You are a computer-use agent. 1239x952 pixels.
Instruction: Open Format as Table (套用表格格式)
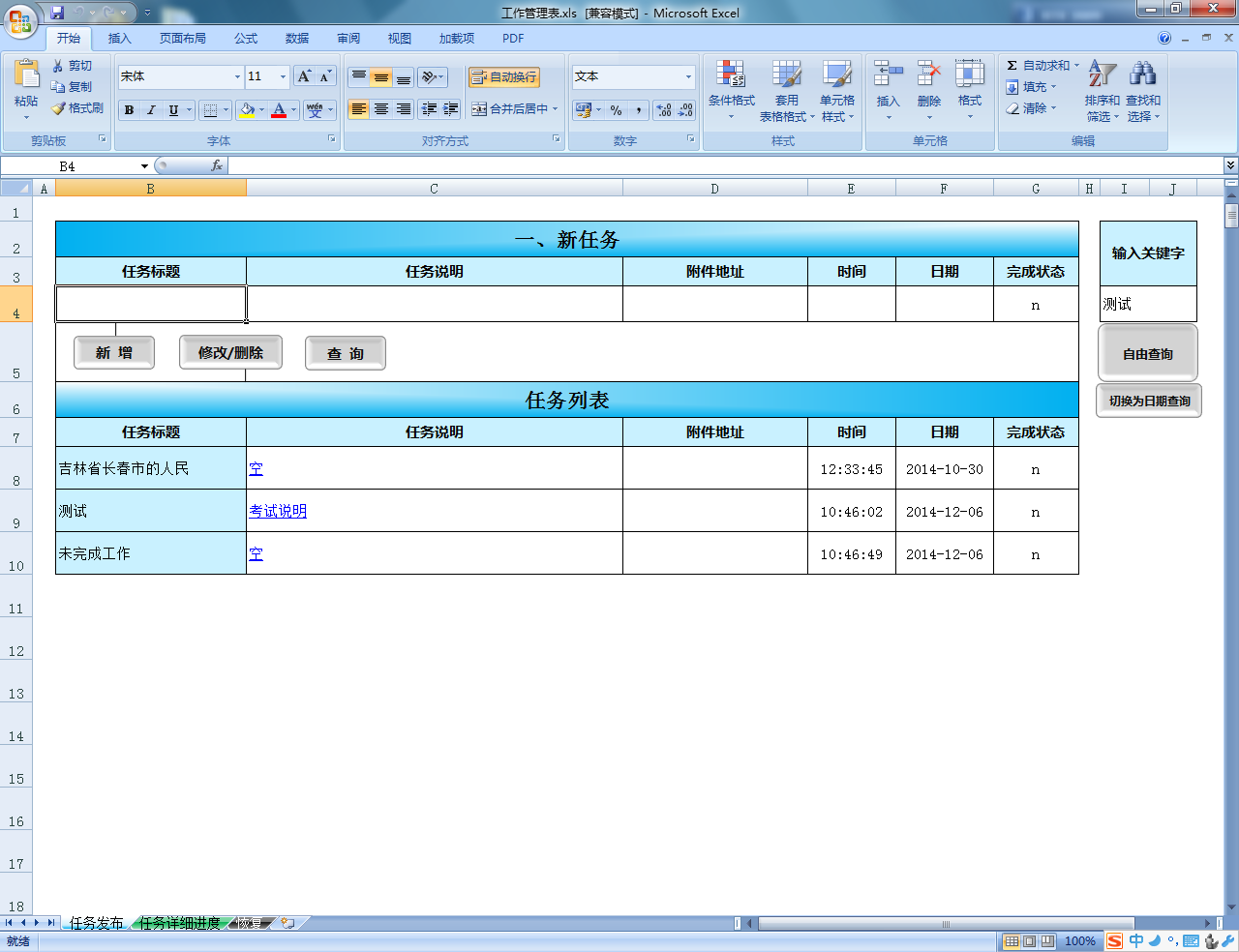pos(787,90)
